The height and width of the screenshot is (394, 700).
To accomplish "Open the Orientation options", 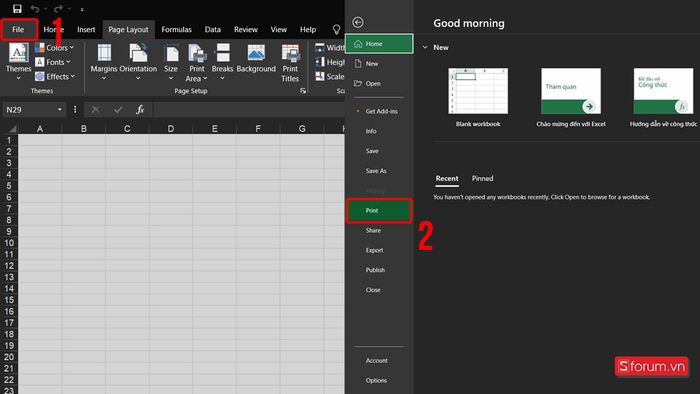I will (x=138, y=62).
